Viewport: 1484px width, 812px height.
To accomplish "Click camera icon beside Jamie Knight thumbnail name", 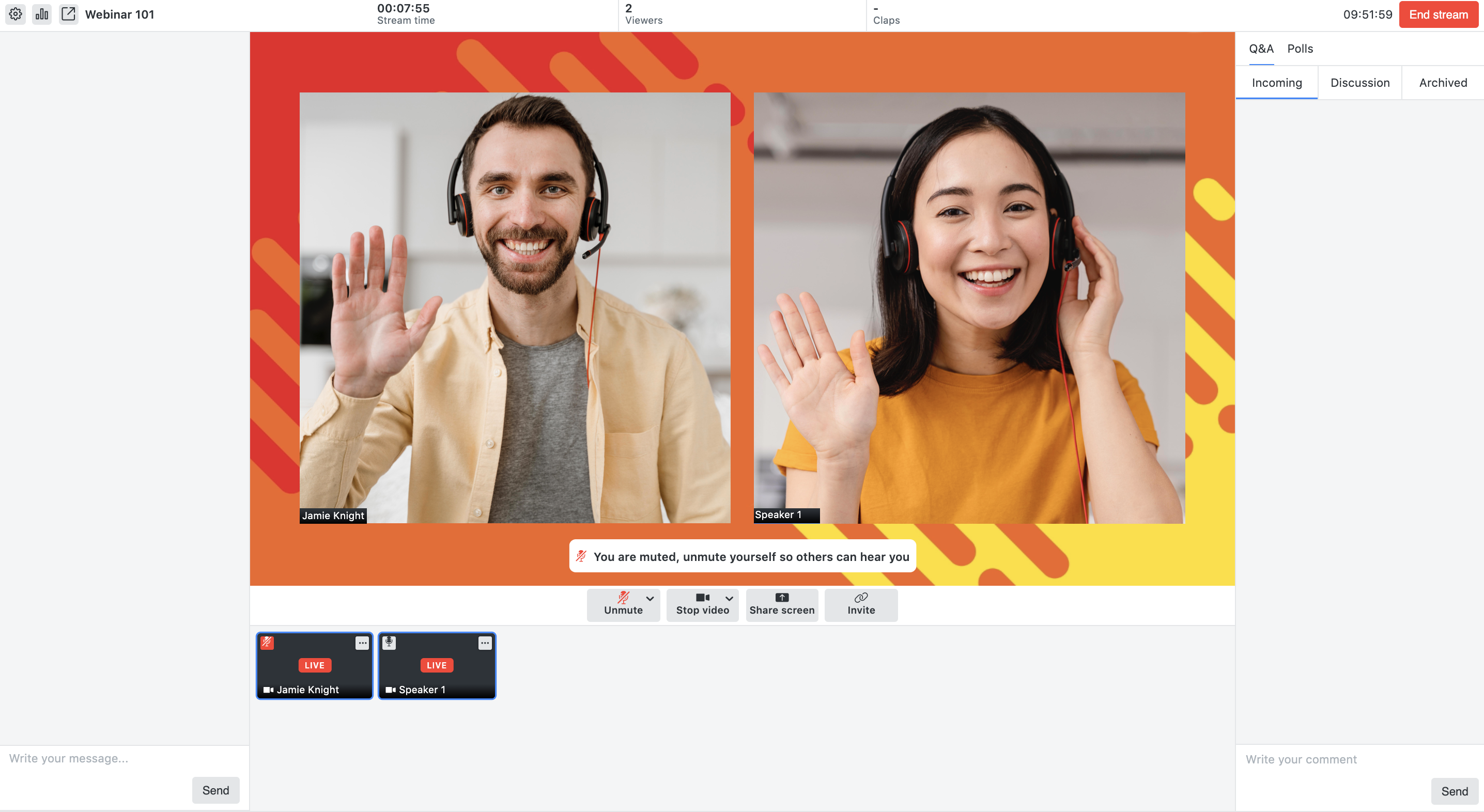I will click(x=269, y=690).
